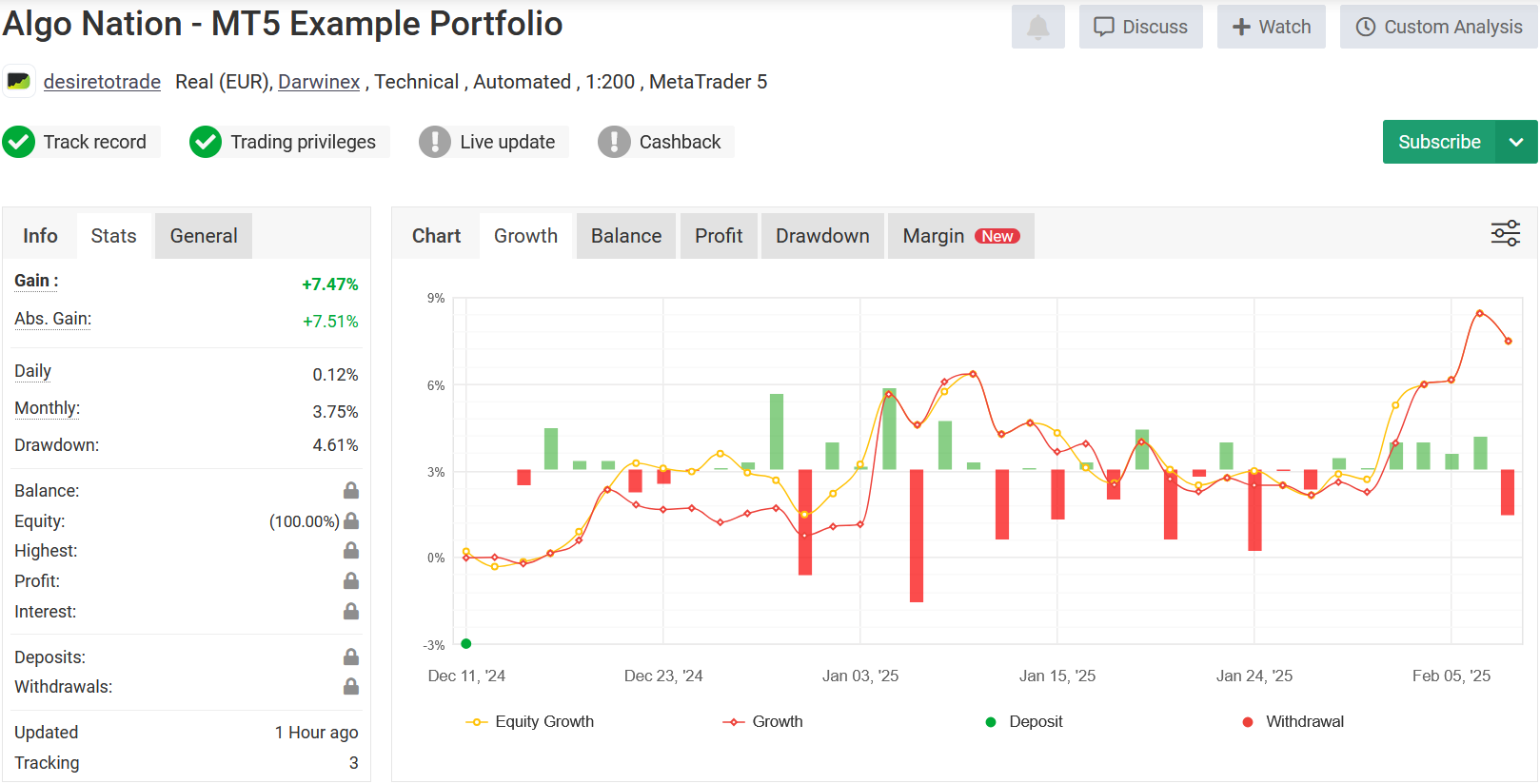Click the Balance lock icon

[x=351, y=491]
